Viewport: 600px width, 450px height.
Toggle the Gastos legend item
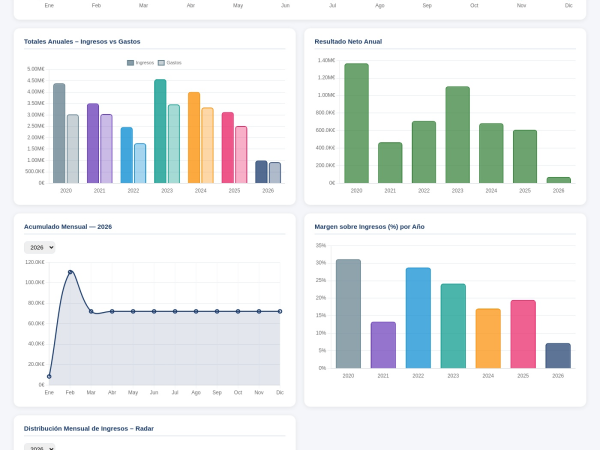tap(174, 62)
